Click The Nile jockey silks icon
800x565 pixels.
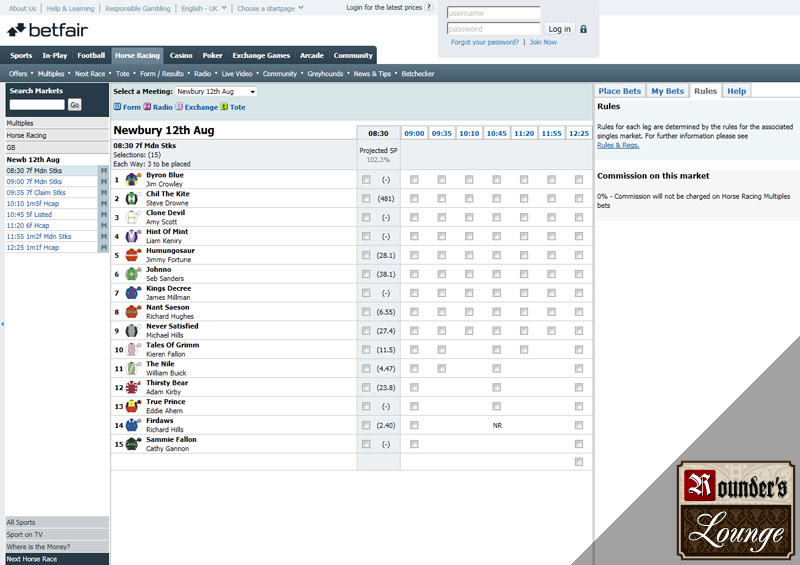133,368
